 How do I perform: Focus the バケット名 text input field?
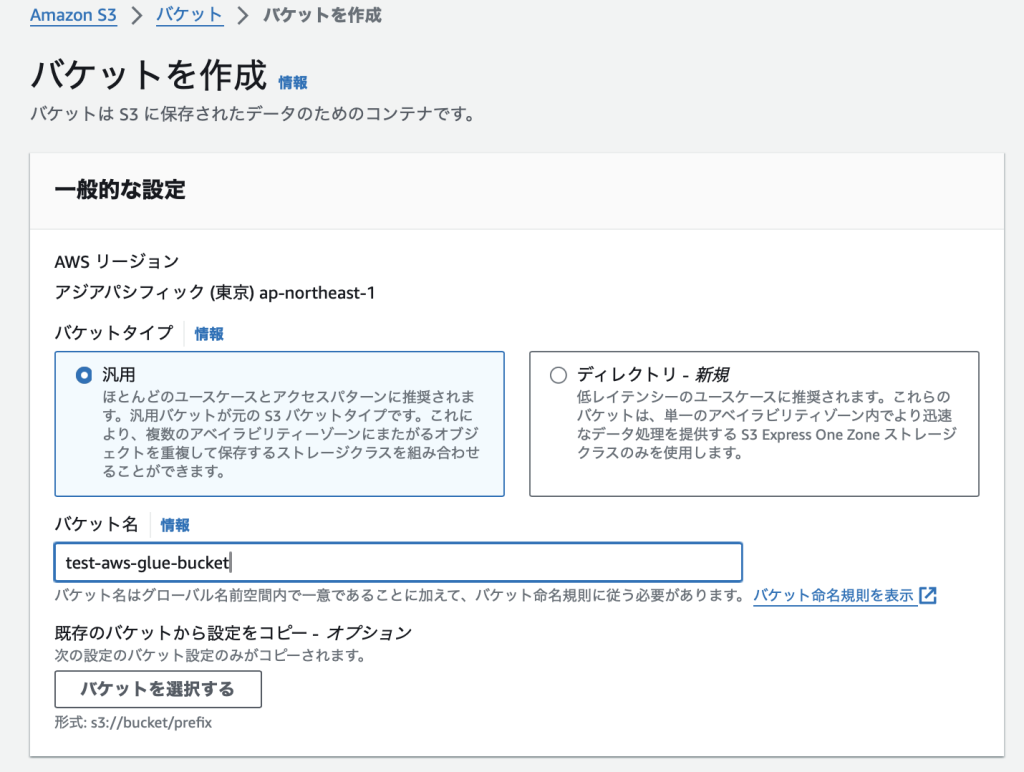[398, 562]
